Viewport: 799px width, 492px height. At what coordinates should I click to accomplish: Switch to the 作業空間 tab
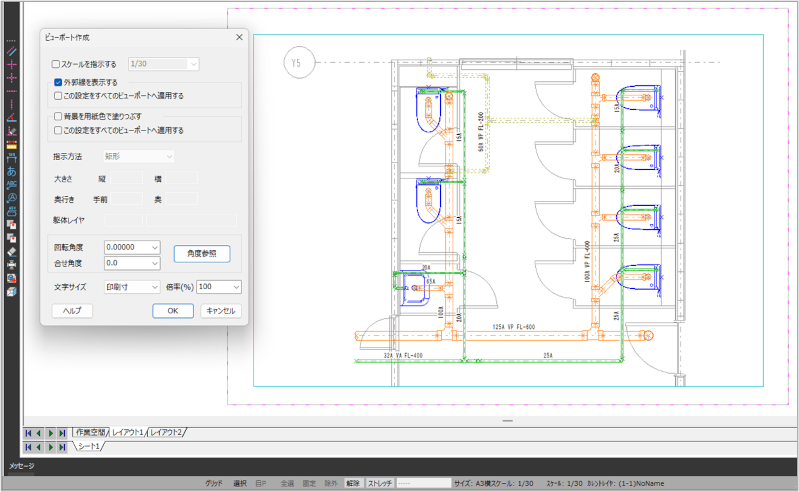tap(91, 433)
